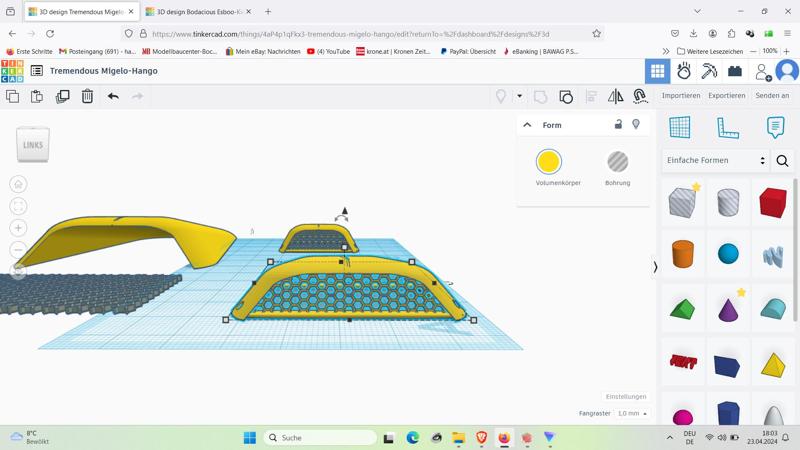Click the Delete trash can icon
Screen dimensions: 800x450
pos(87,96)
